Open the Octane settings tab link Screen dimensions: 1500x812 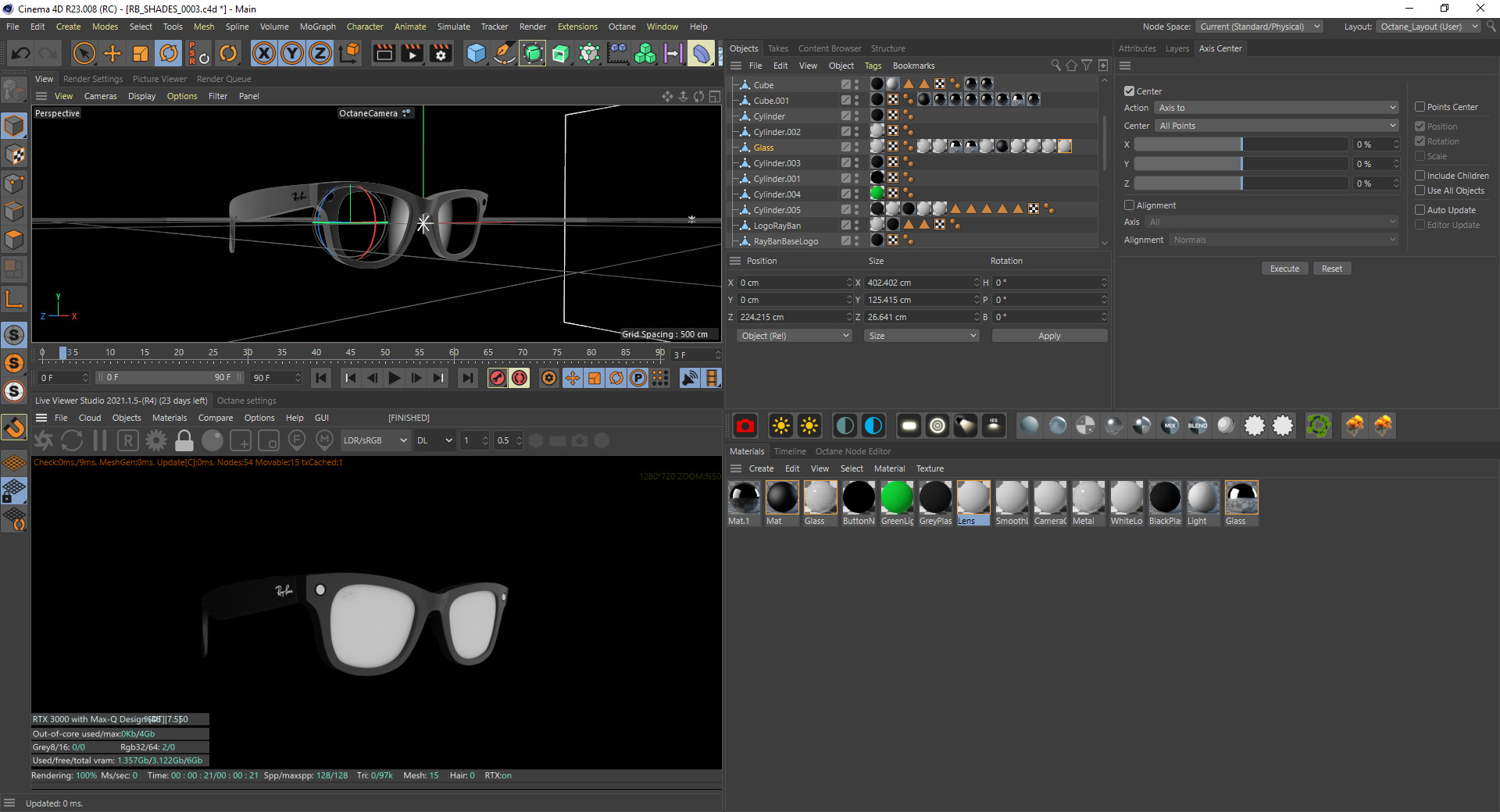click(x=246, y=401)
